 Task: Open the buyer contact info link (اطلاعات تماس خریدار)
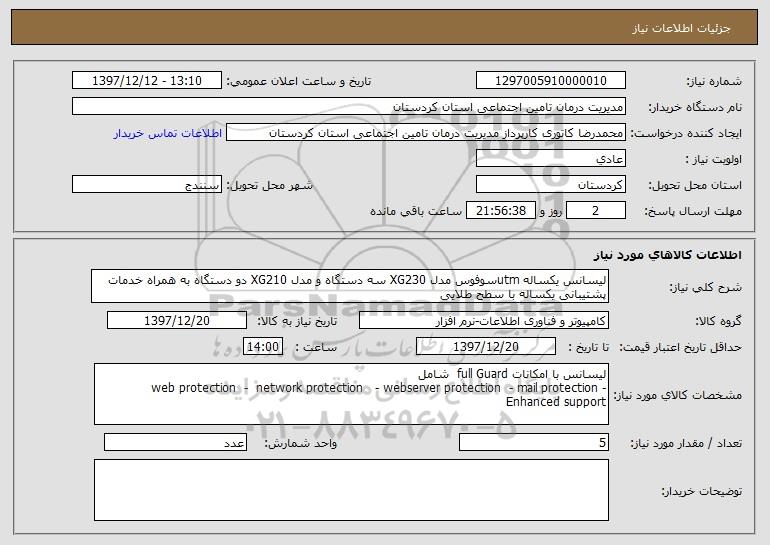[x=168, y=134]
